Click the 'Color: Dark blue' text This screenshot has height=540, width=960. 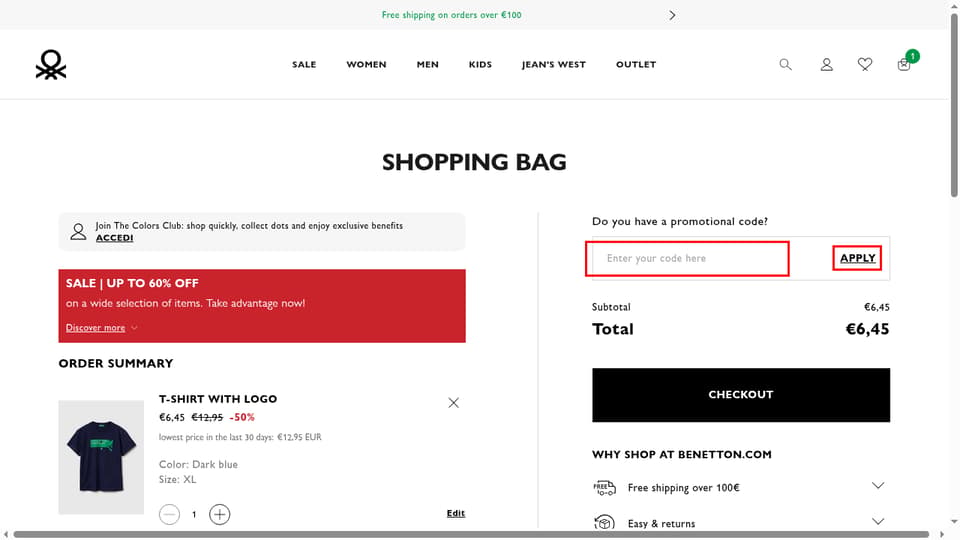coord(198,464)
